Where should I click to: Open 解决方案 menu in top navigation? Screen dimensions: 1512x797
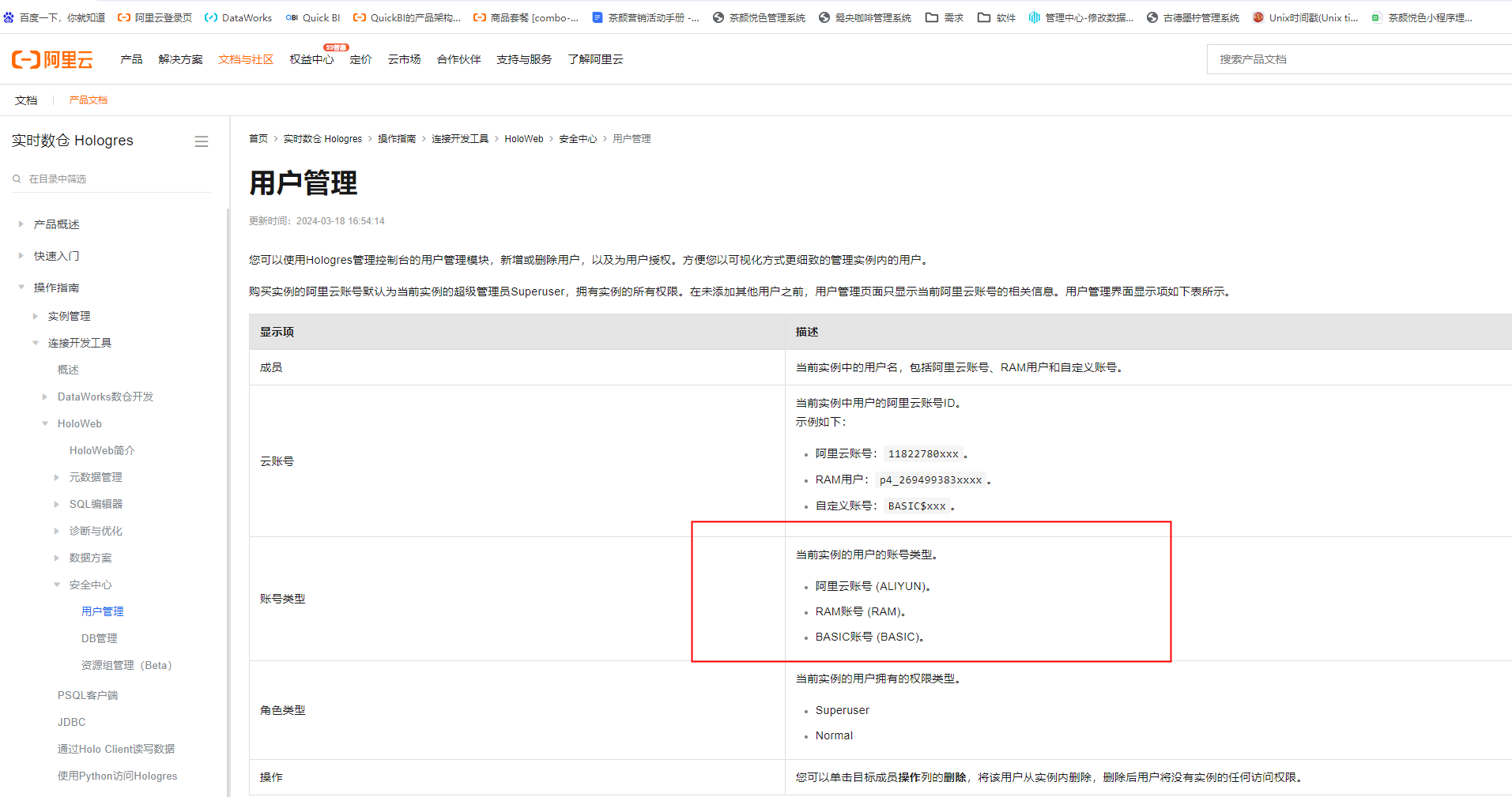[180, 59]
